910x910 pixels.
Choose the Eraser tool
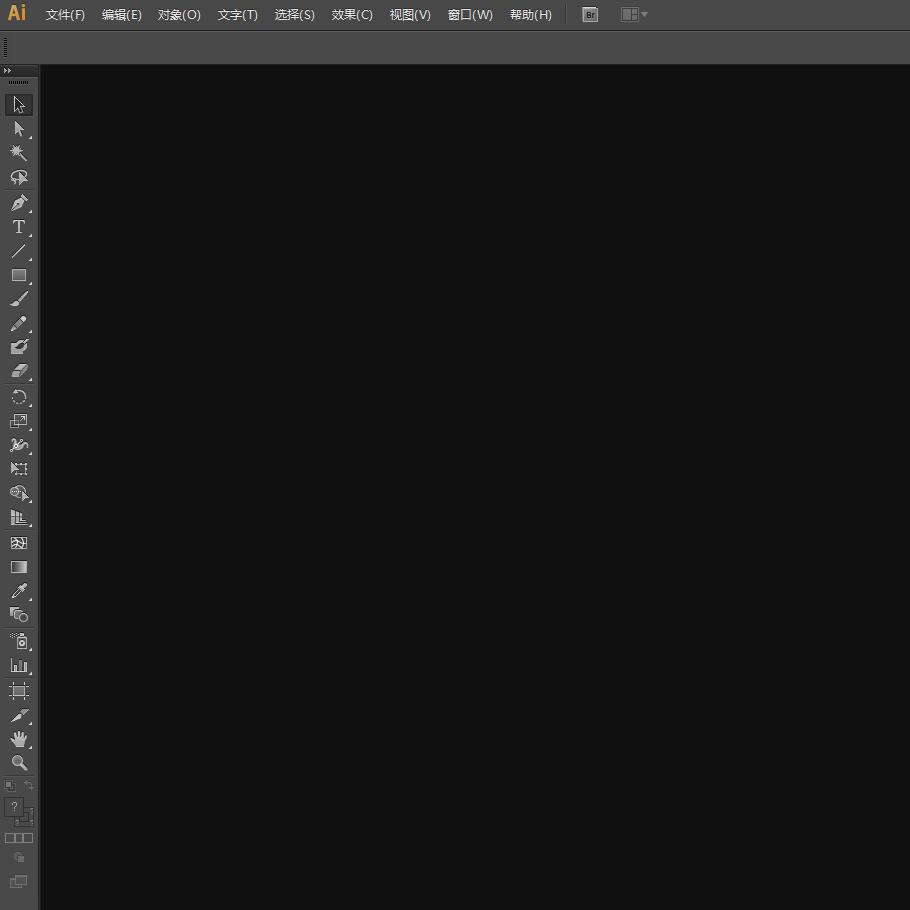click(x=19, y=371)
